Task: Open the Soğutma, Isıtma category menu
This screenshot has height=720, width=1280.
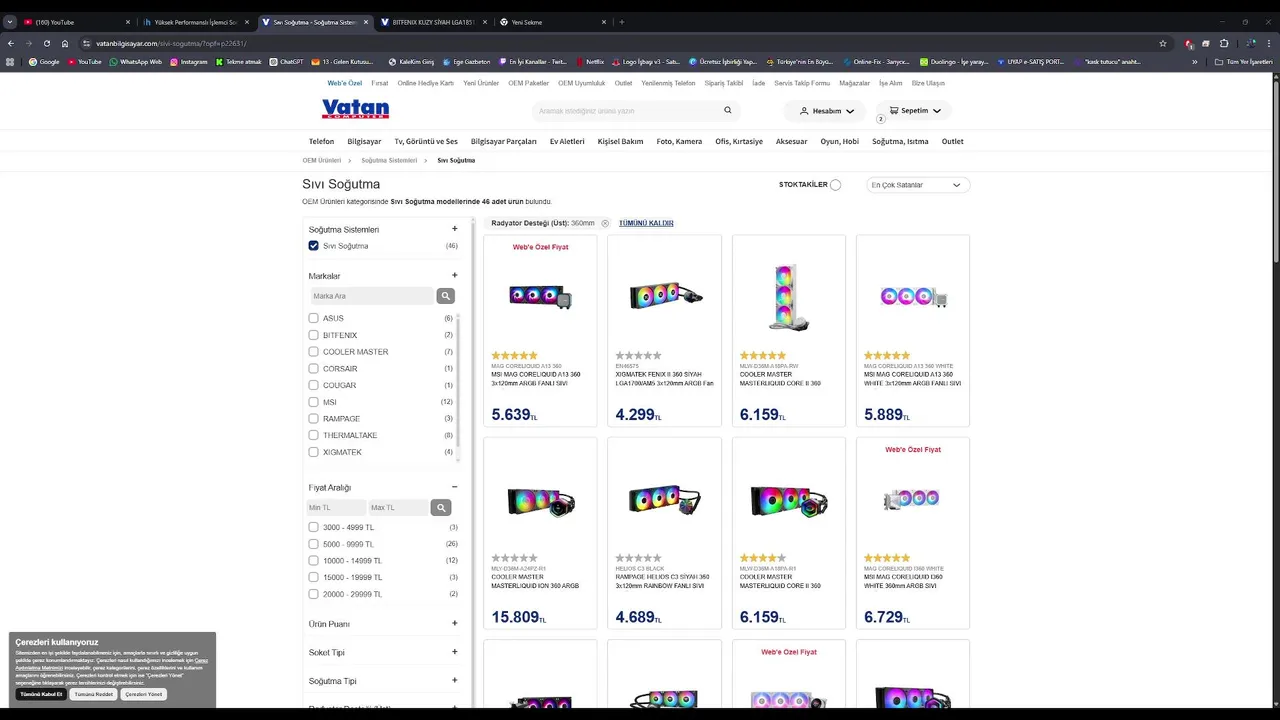Action: click(900, 141)
